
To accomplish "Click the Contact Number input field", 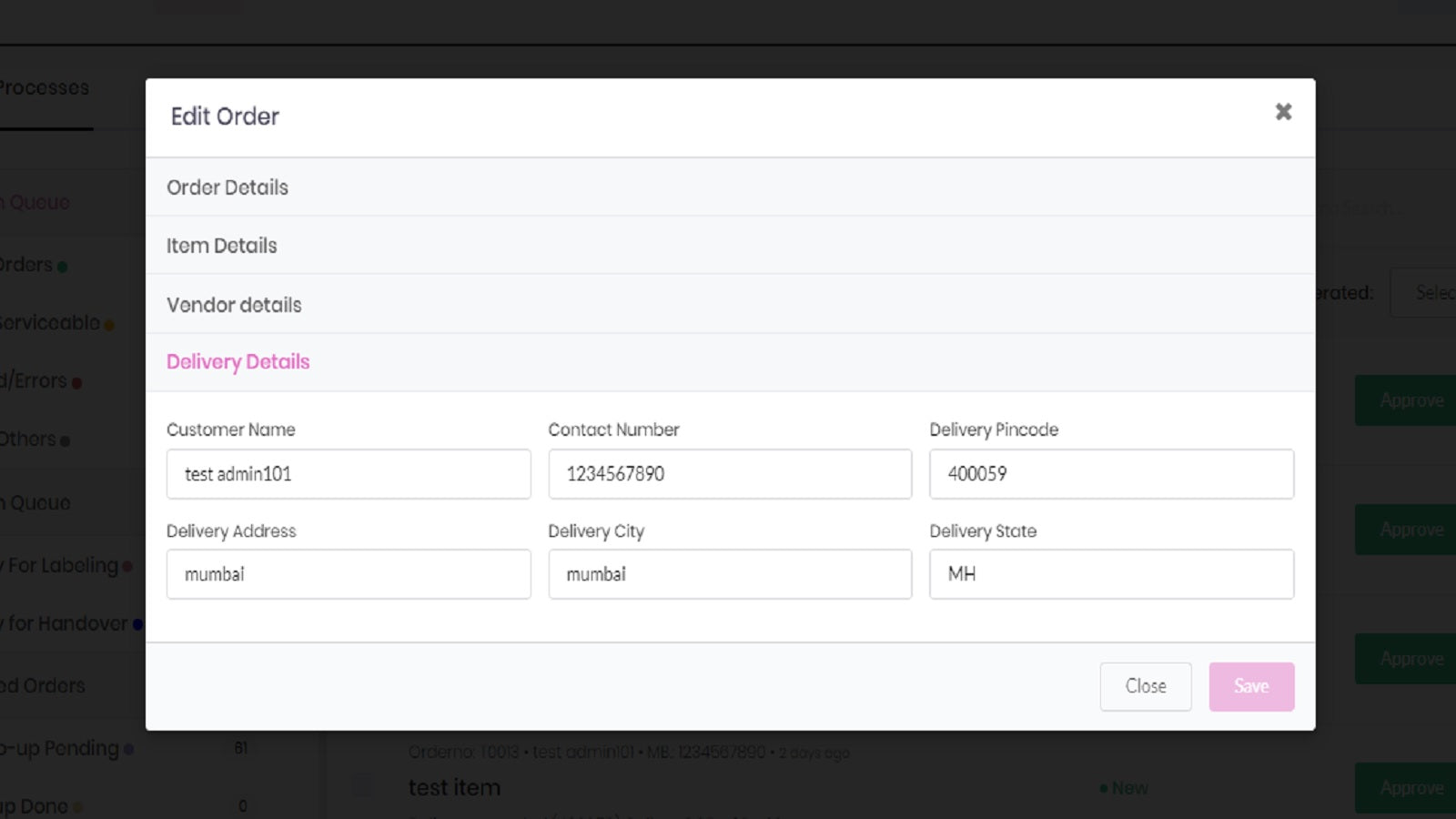I will (729, 473).
